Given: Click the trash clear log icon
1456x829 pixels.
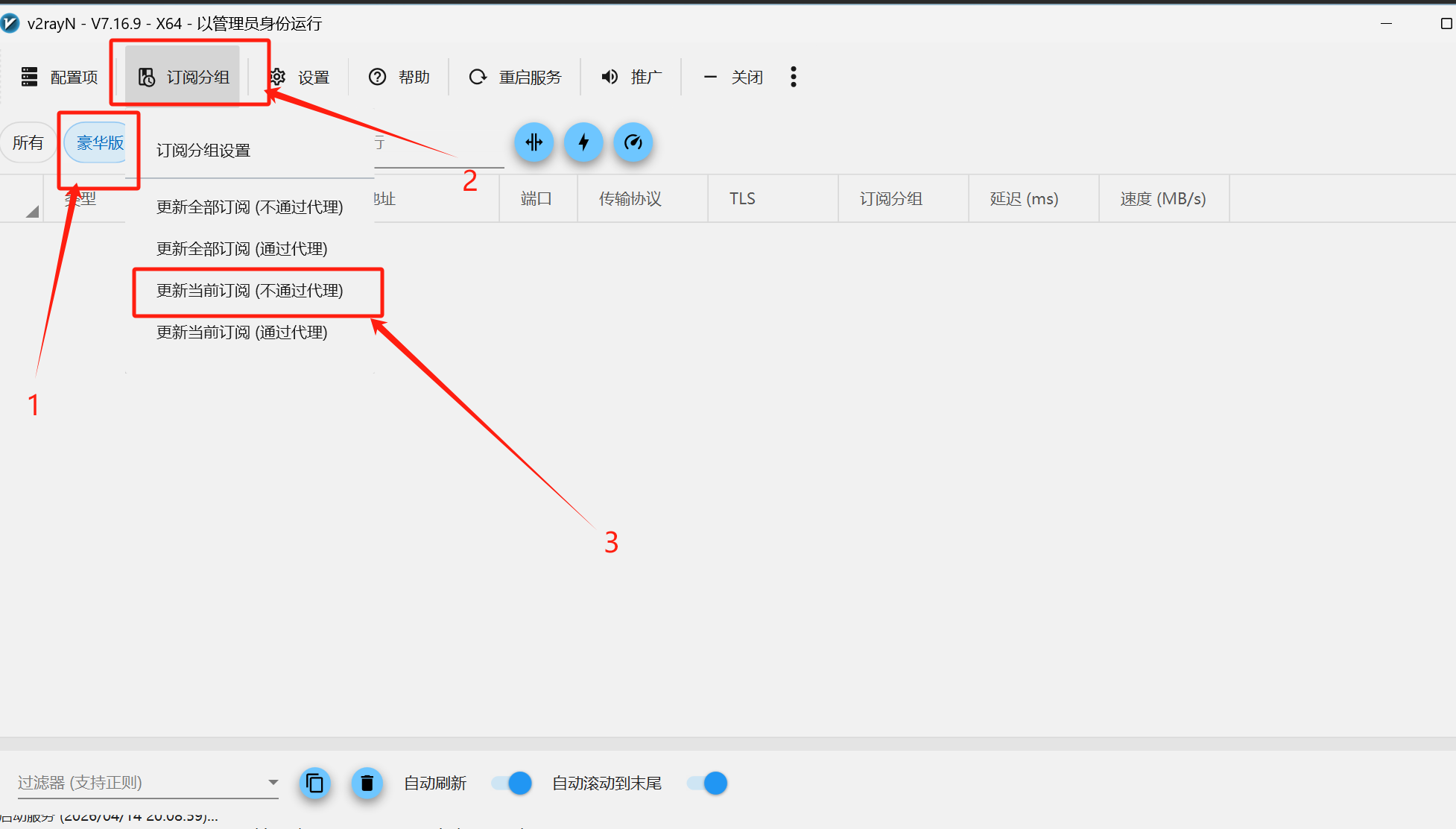Looking at the screenshot, I should (x=367, y=783).
